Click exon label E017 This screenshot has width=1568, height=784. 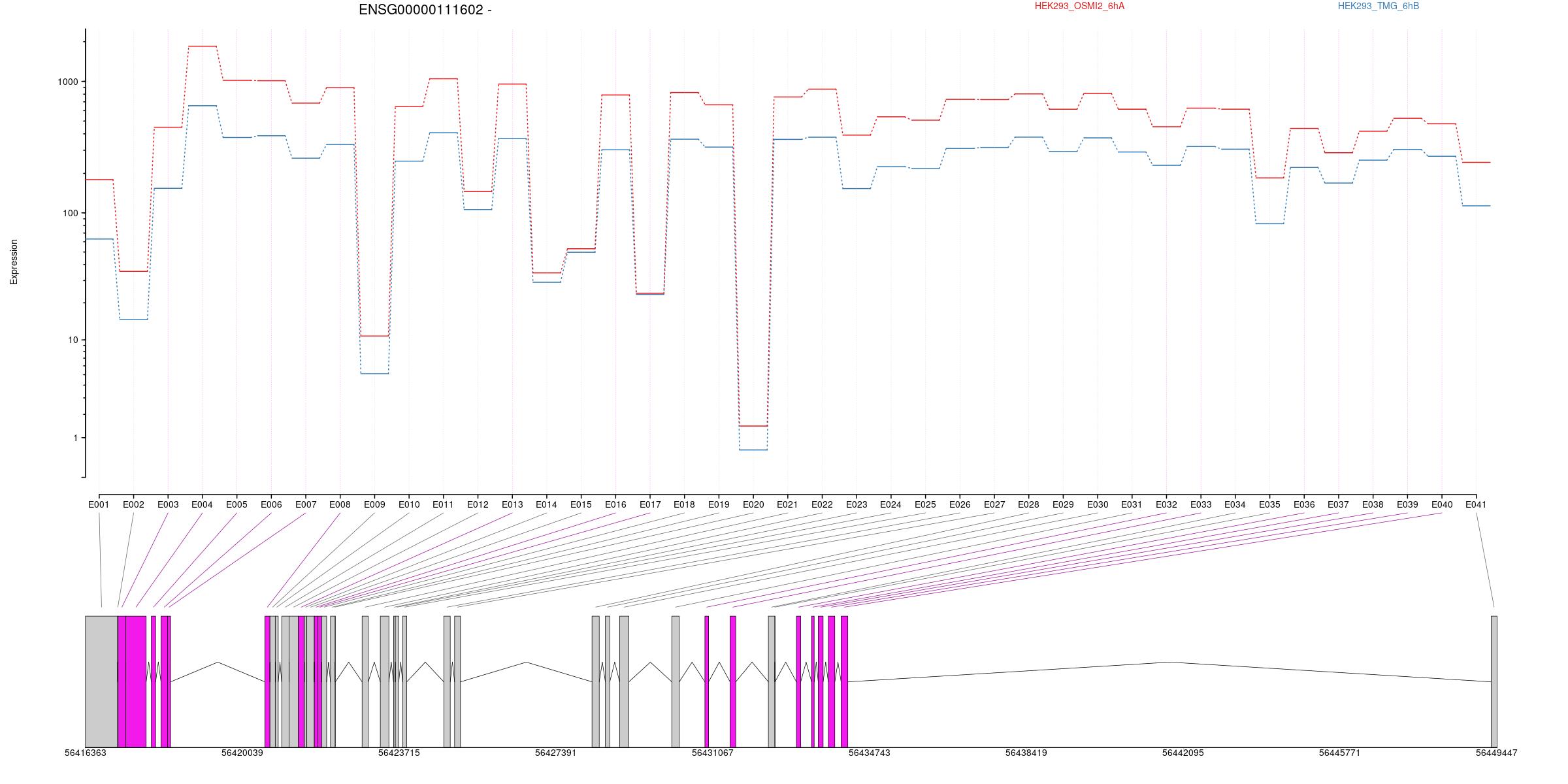650,504
